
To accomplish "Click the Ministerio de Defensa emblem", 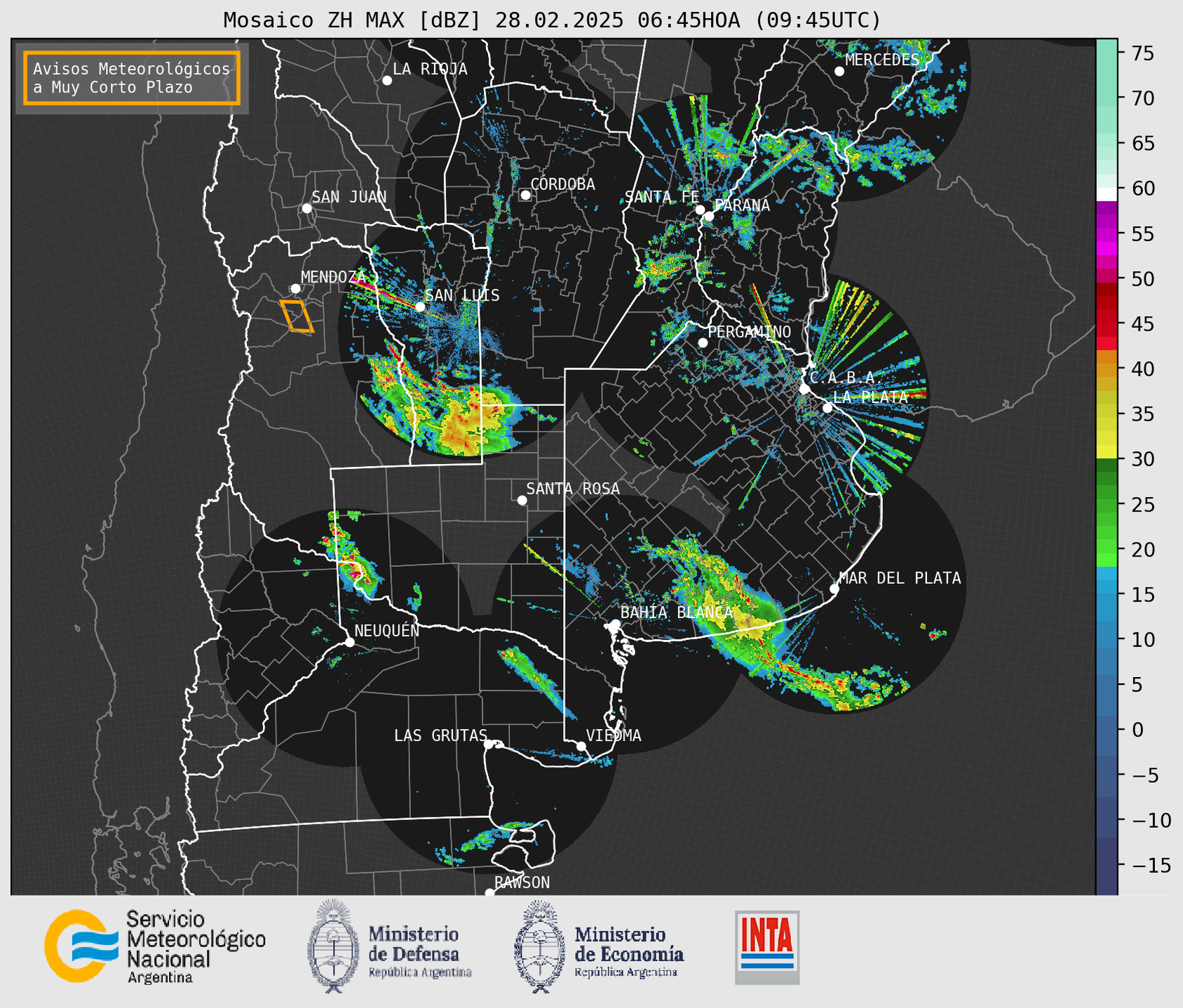I will pos(332,946).
